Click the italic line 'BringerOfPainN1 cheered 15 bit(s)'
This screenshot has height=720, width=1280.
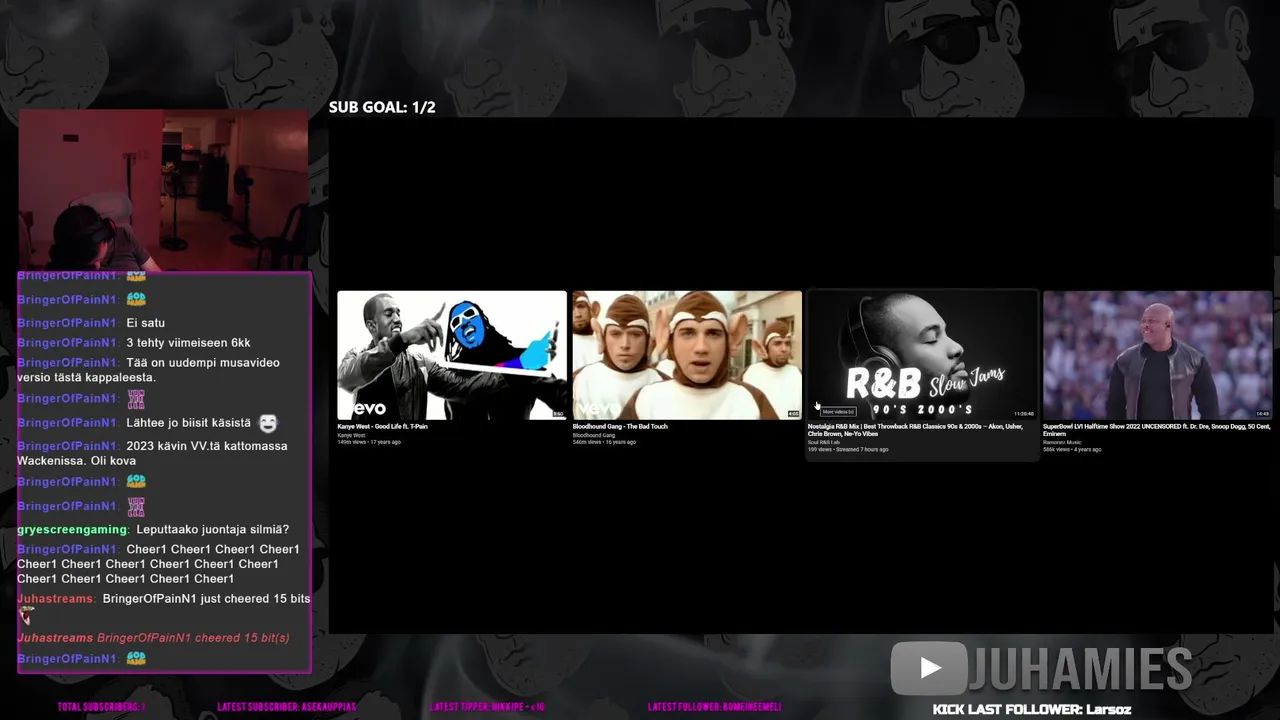(193, 638)
